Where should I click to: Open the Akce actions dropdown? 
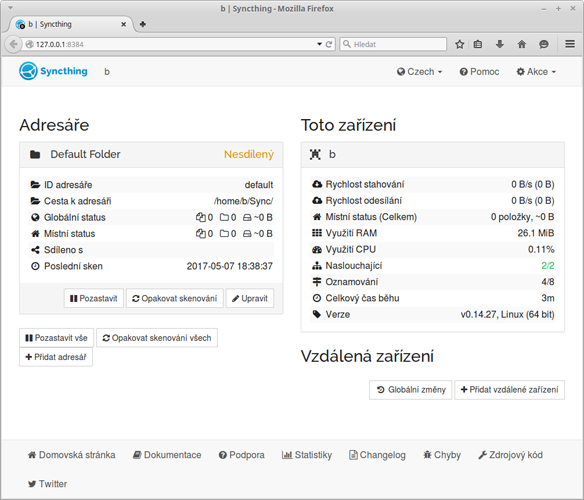click(x=536, y=72)
